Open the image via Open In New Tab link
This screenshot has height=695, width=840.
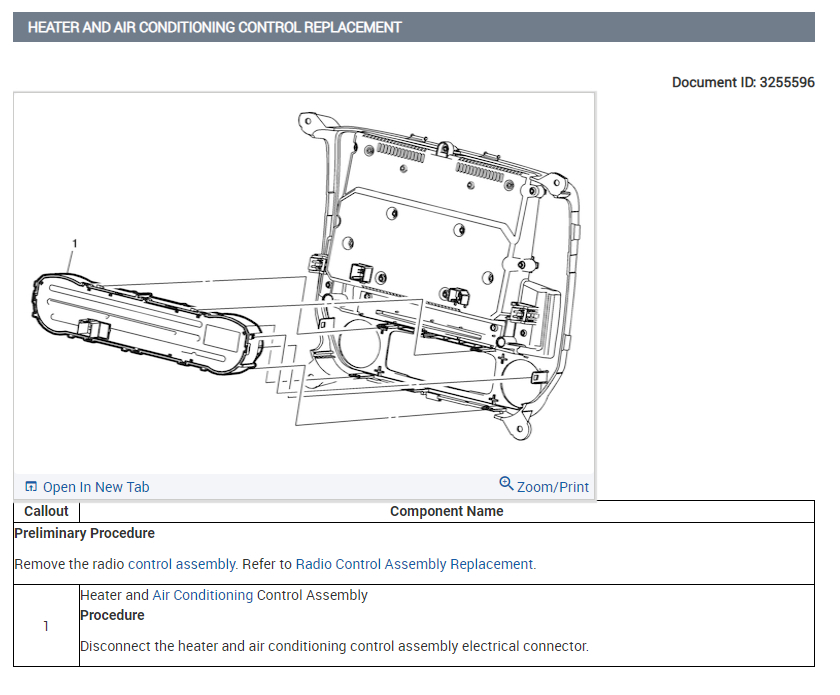[96, 487]
